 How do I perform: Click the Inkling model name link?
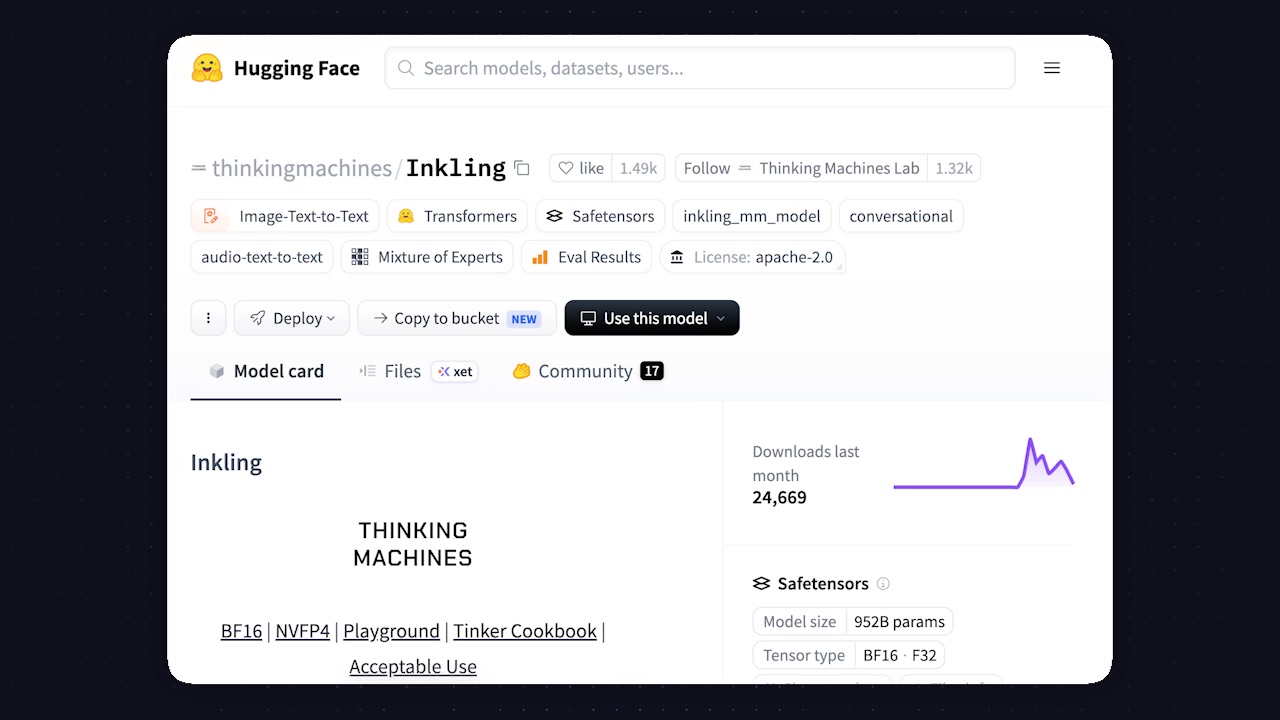[x=456, y=168]
